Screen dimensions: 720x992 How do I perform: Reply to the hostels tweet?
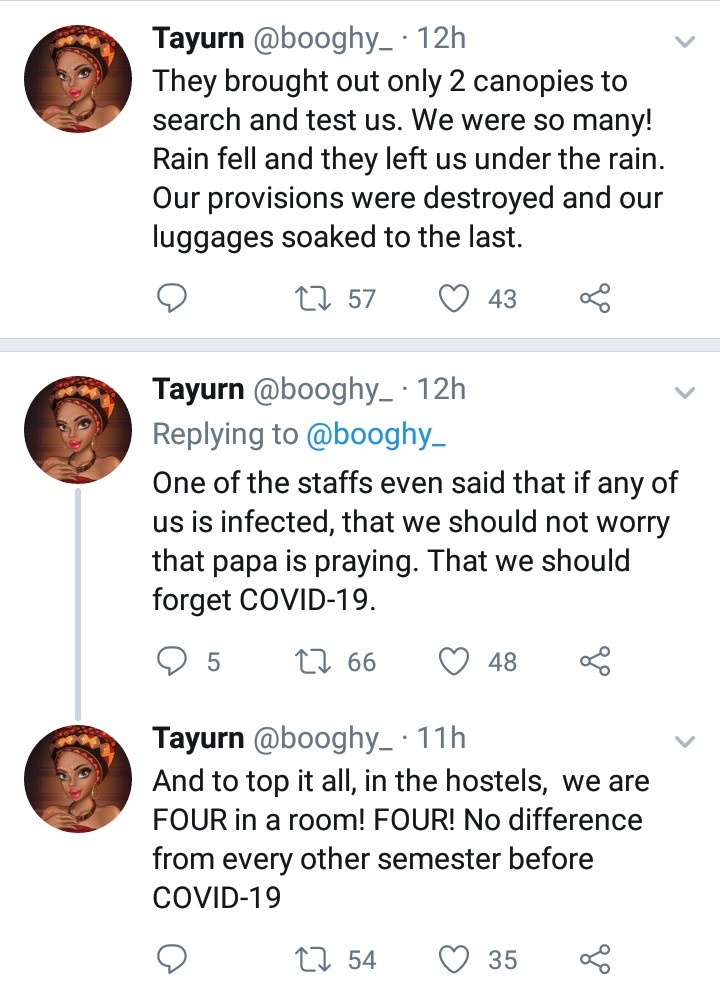(x=173, y=960)
